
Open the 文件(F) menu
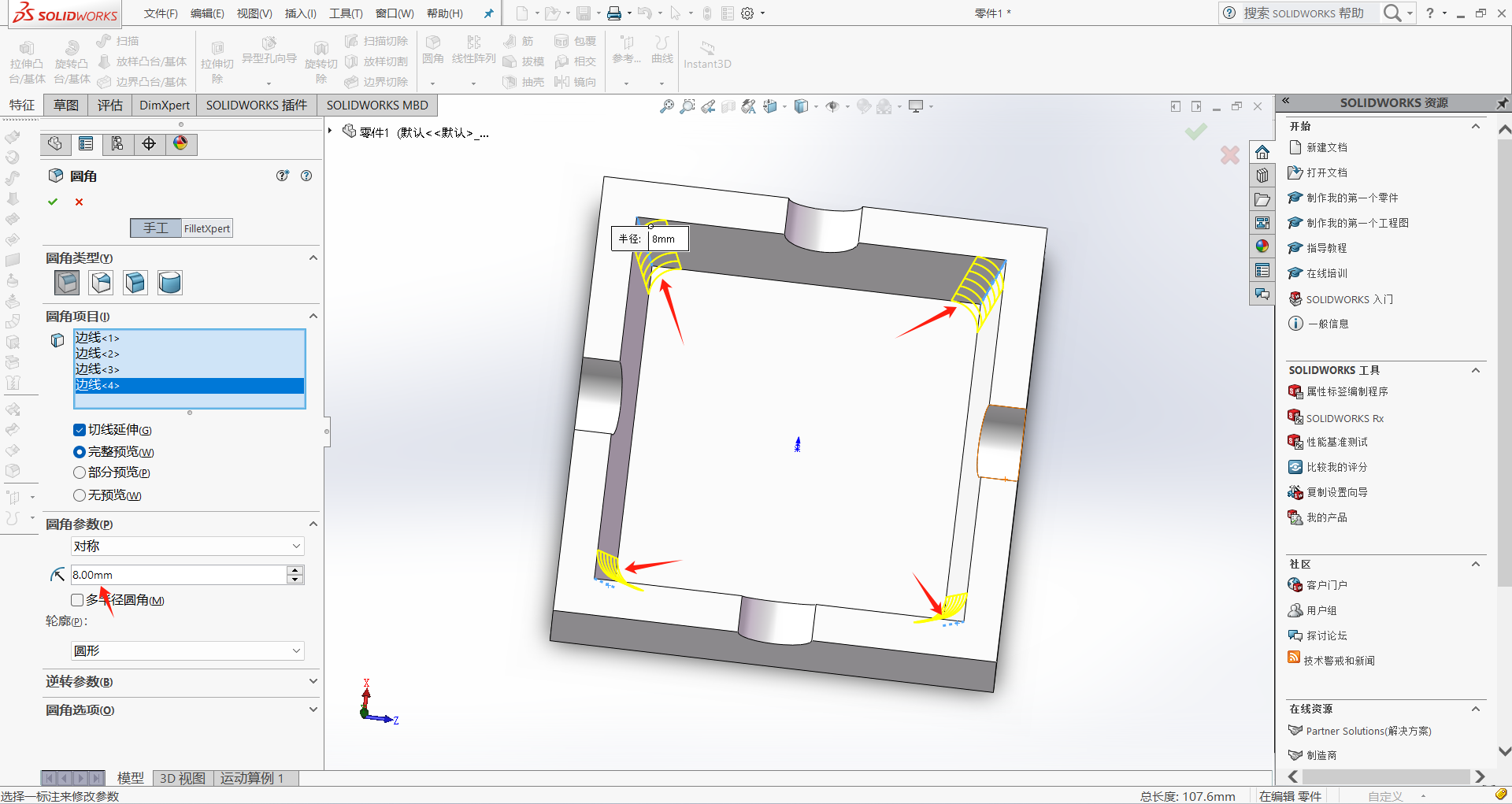pyautogui.click(x=161, y=13)
